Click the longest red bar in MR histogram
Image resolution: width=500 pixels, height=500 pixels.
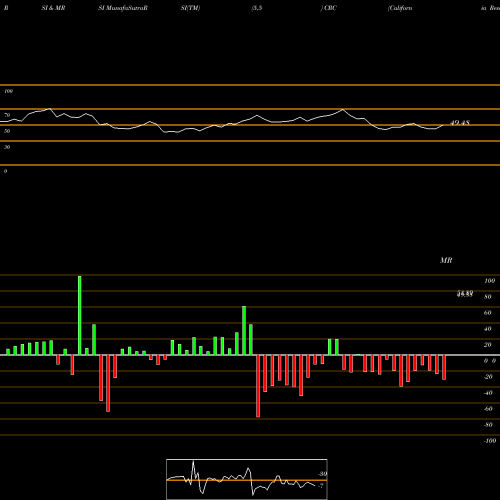pos(258,386)
